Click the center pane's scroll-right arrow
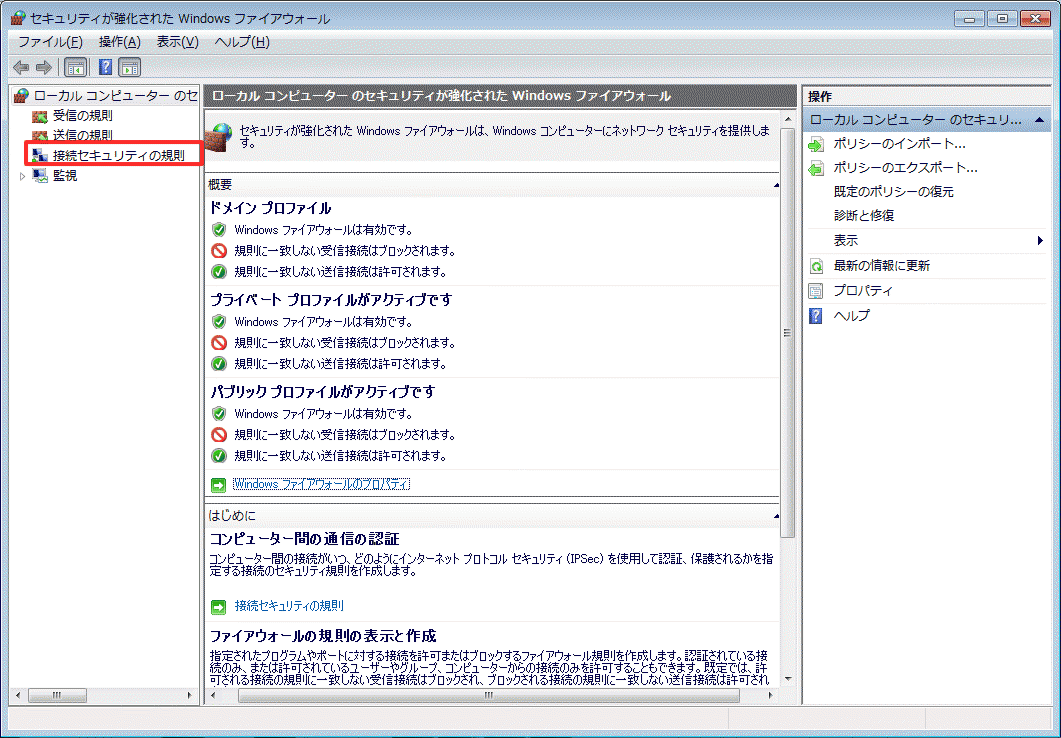This screenshot has width=1061, height=738. [x=770, y=695]
